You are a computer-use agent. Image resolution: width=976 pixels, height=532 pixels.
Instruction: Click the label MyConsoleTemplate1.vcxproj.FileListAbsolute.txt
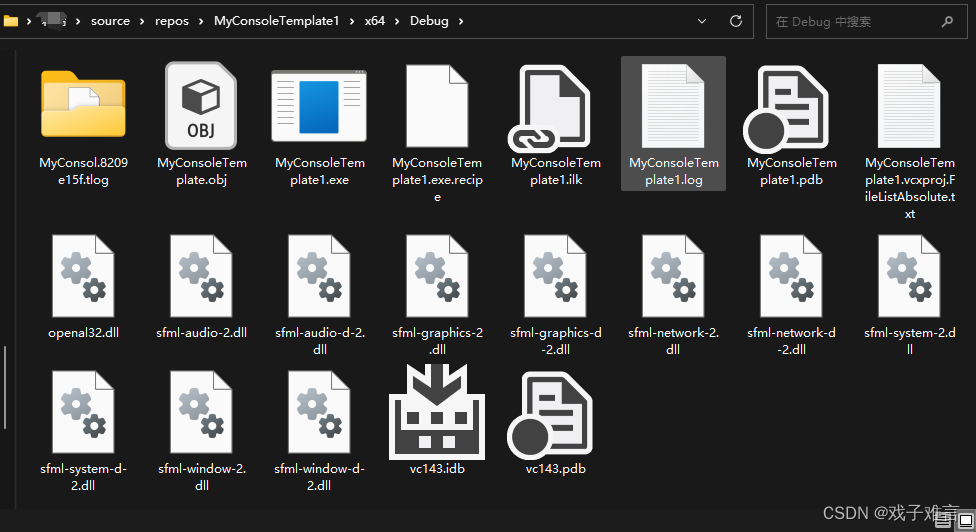click(x=910, y=189)
